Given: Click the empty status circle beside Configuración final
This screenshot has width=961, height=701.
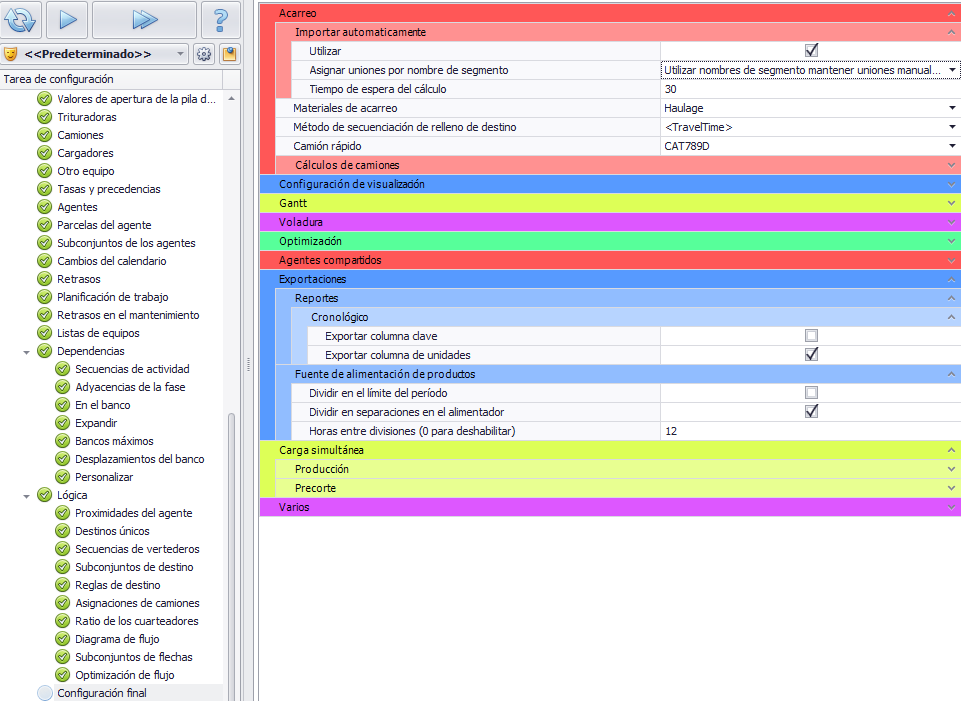Looking at the screenshot, I should 44,693.
